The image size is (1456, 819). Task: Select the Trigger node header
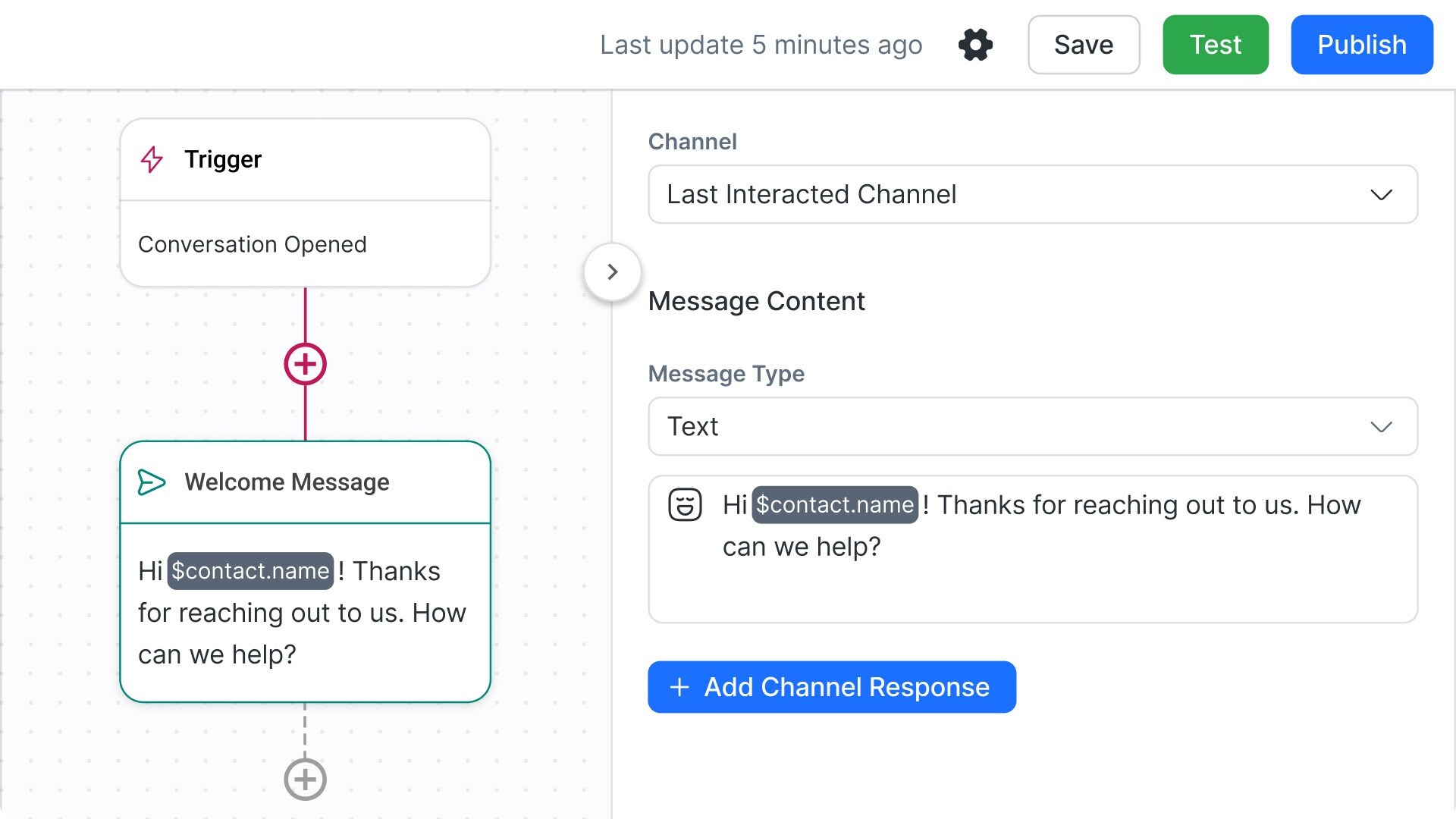pyautogui.click(x=303, y=159)
